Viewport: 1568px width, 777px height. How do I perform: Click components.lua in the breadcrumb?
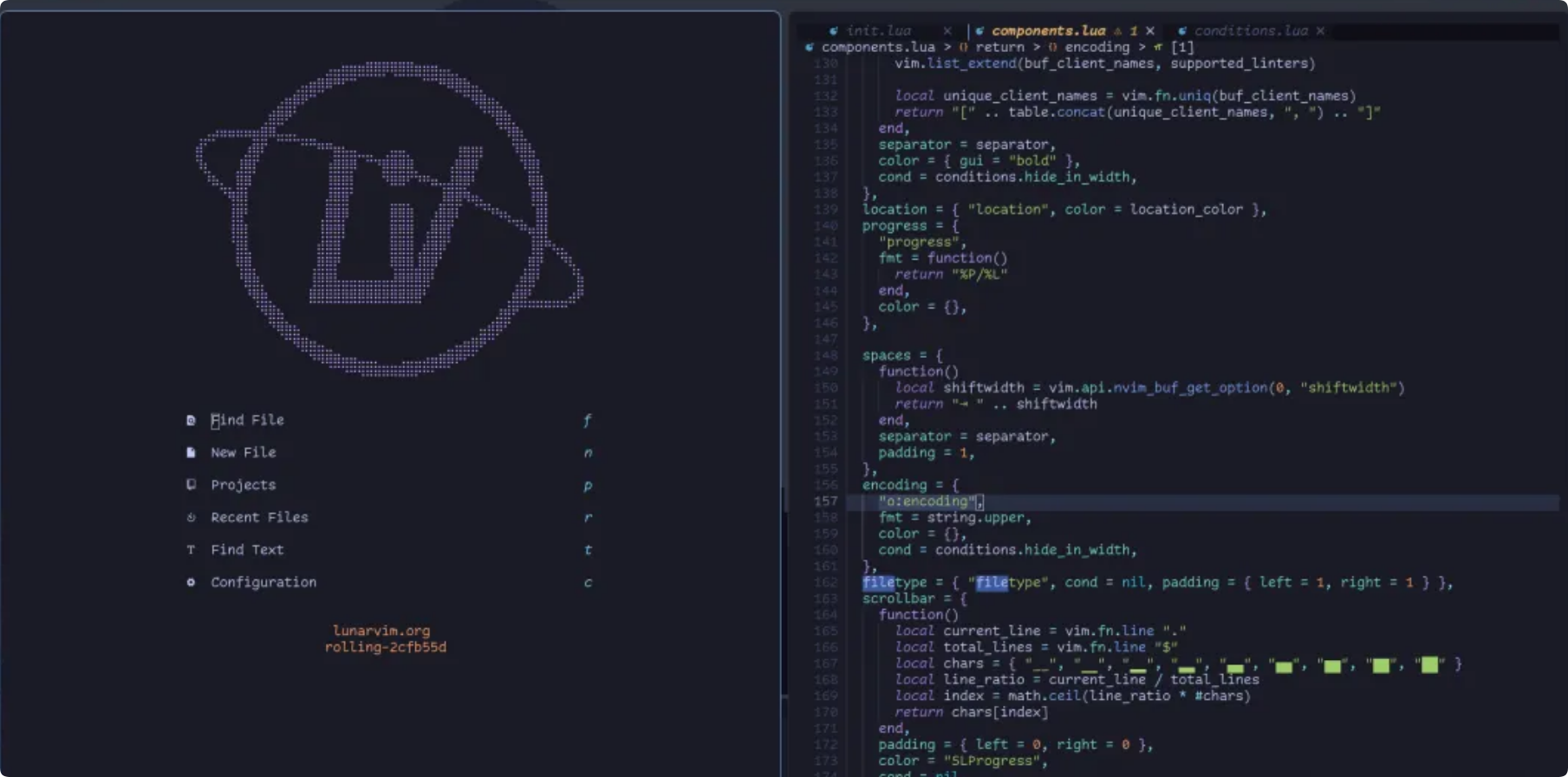tap(878, 48)
